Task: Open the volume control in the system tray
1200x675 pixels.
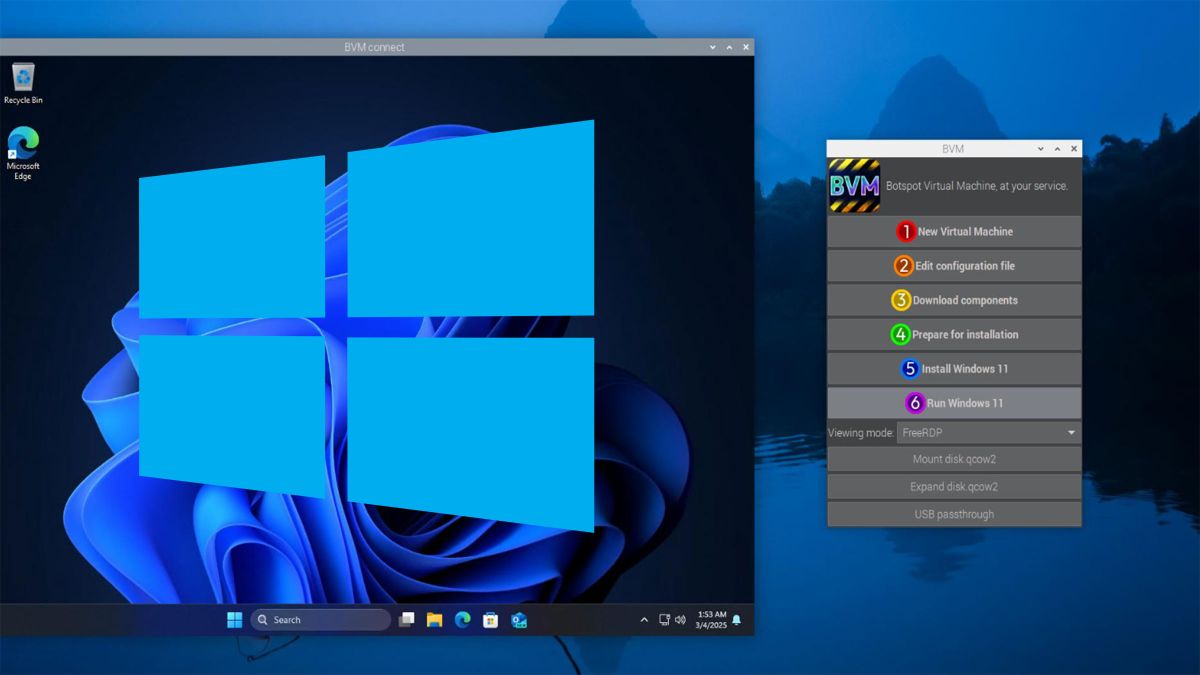Action: tap(681, 619)
